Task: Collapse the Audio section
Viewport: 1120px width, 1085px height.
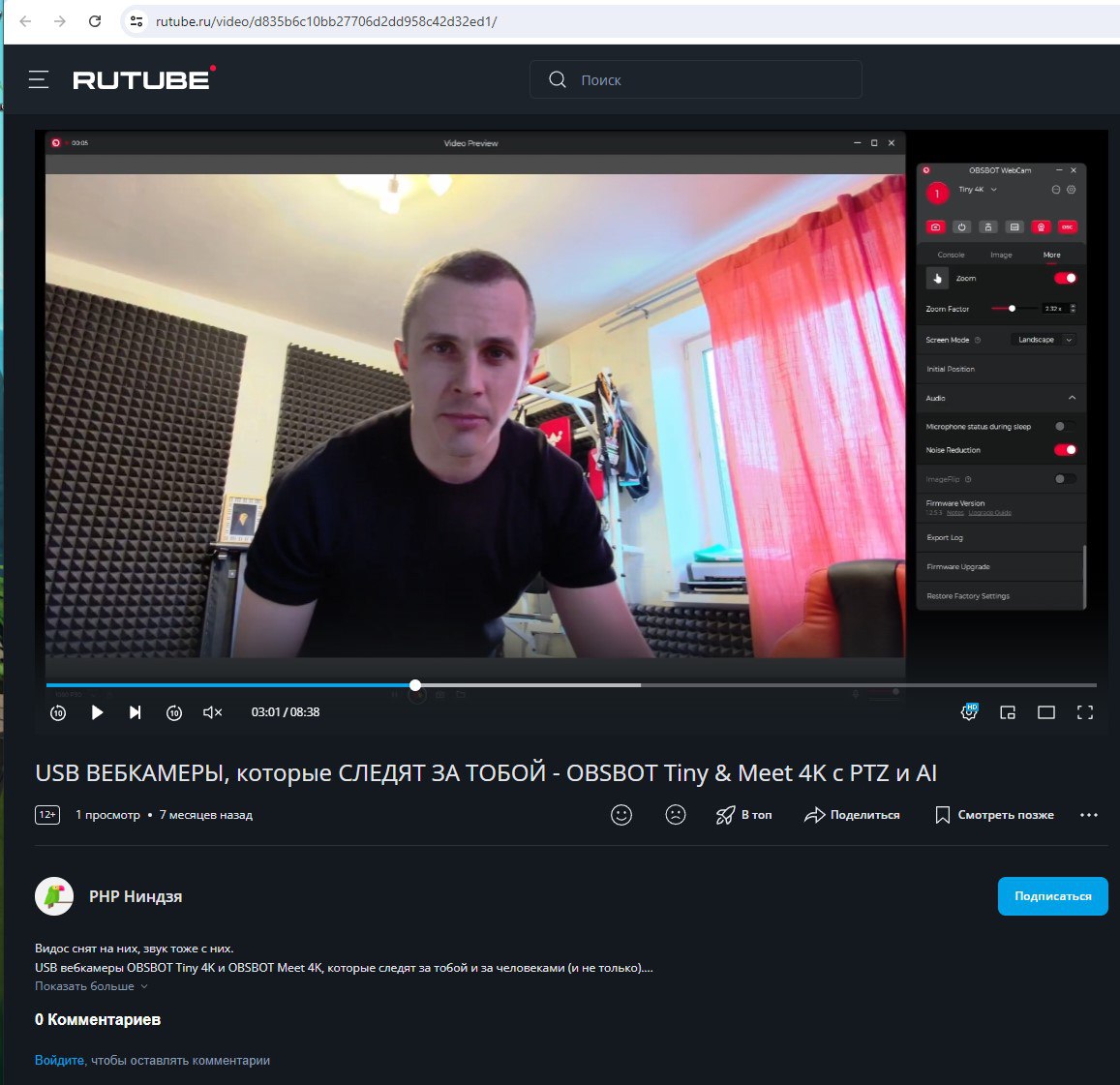Action: [1072, 398]
